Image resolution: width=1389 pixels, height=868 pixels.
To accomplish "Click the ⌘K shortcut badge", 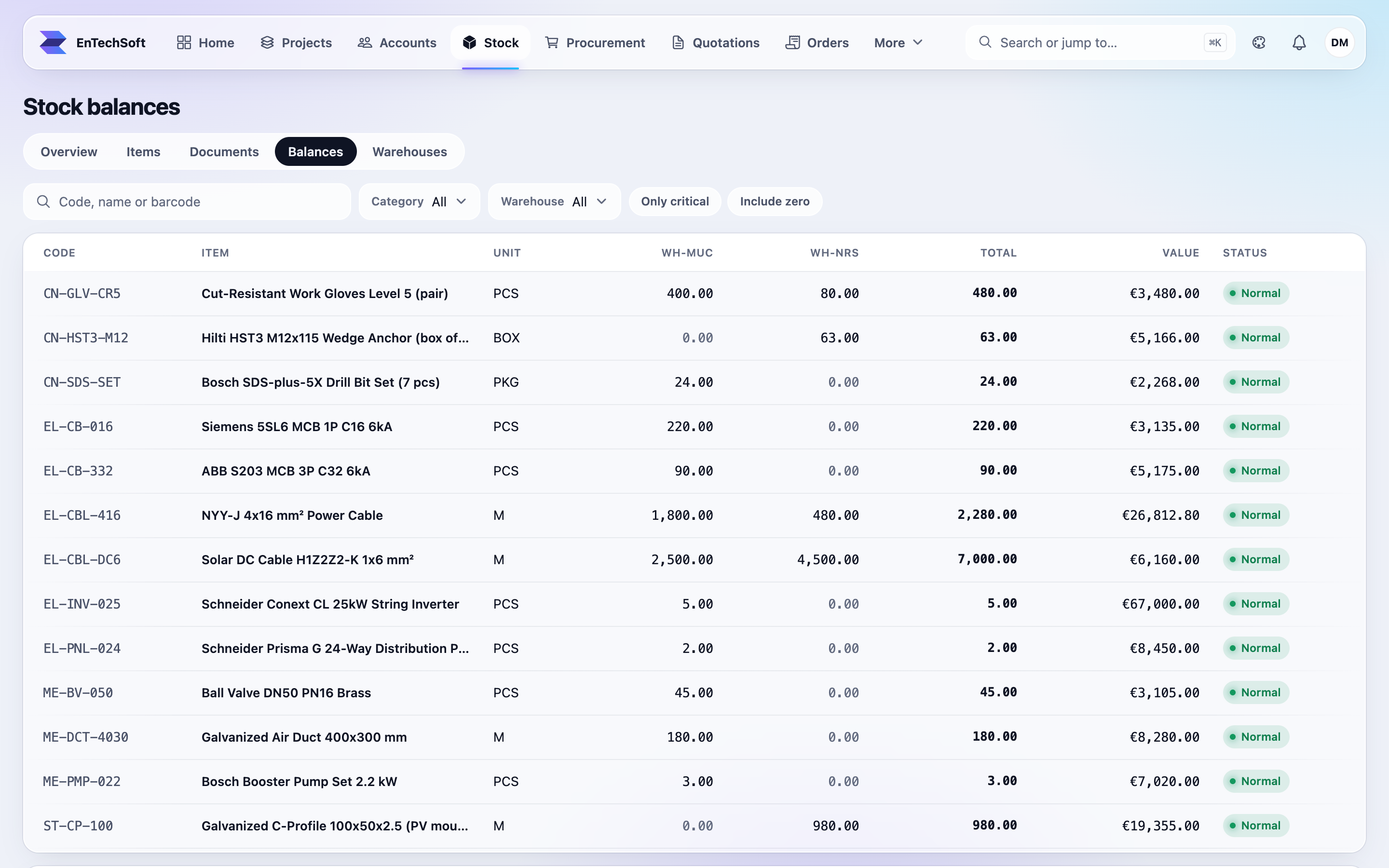I will pyautogui.click(x=1214, y=42).
